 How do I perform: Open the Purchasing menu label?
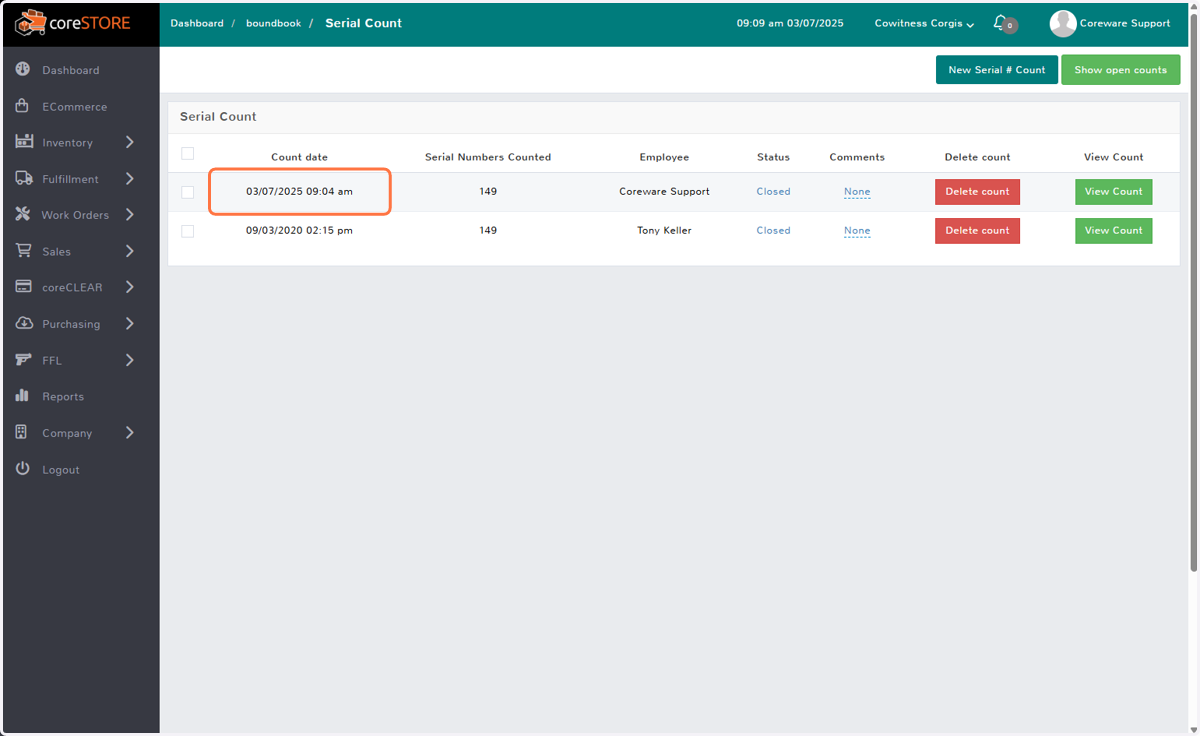coord(71,324)
